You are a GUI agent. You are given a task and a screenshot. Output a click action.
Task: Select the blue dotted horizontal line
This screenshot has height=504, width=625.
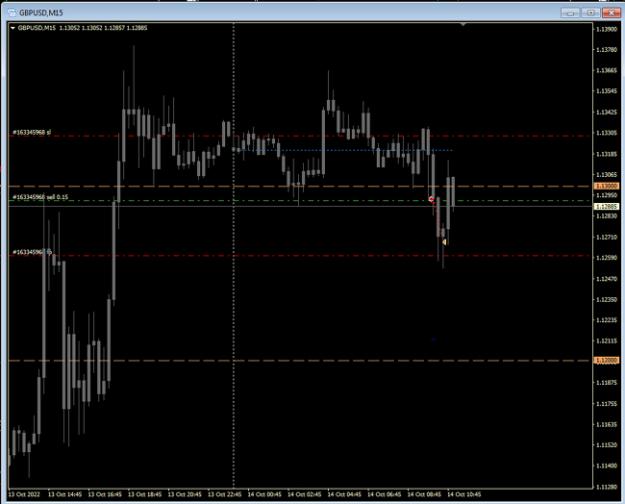(x=343, y=150)
